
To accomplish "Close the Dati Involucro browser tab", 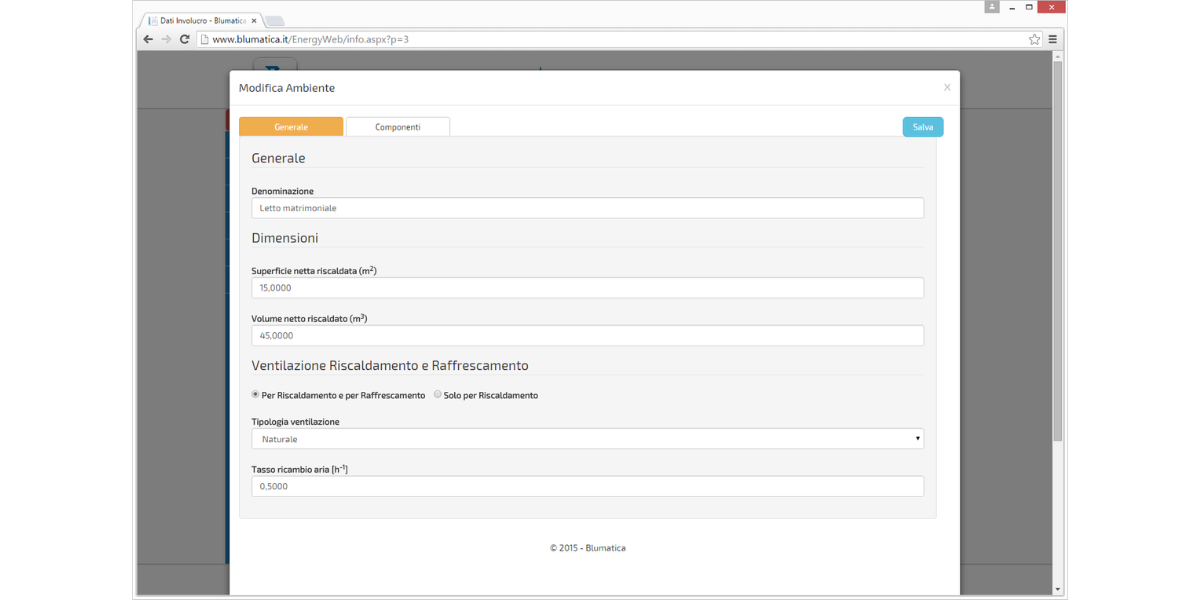I will [x=254, y=20].
